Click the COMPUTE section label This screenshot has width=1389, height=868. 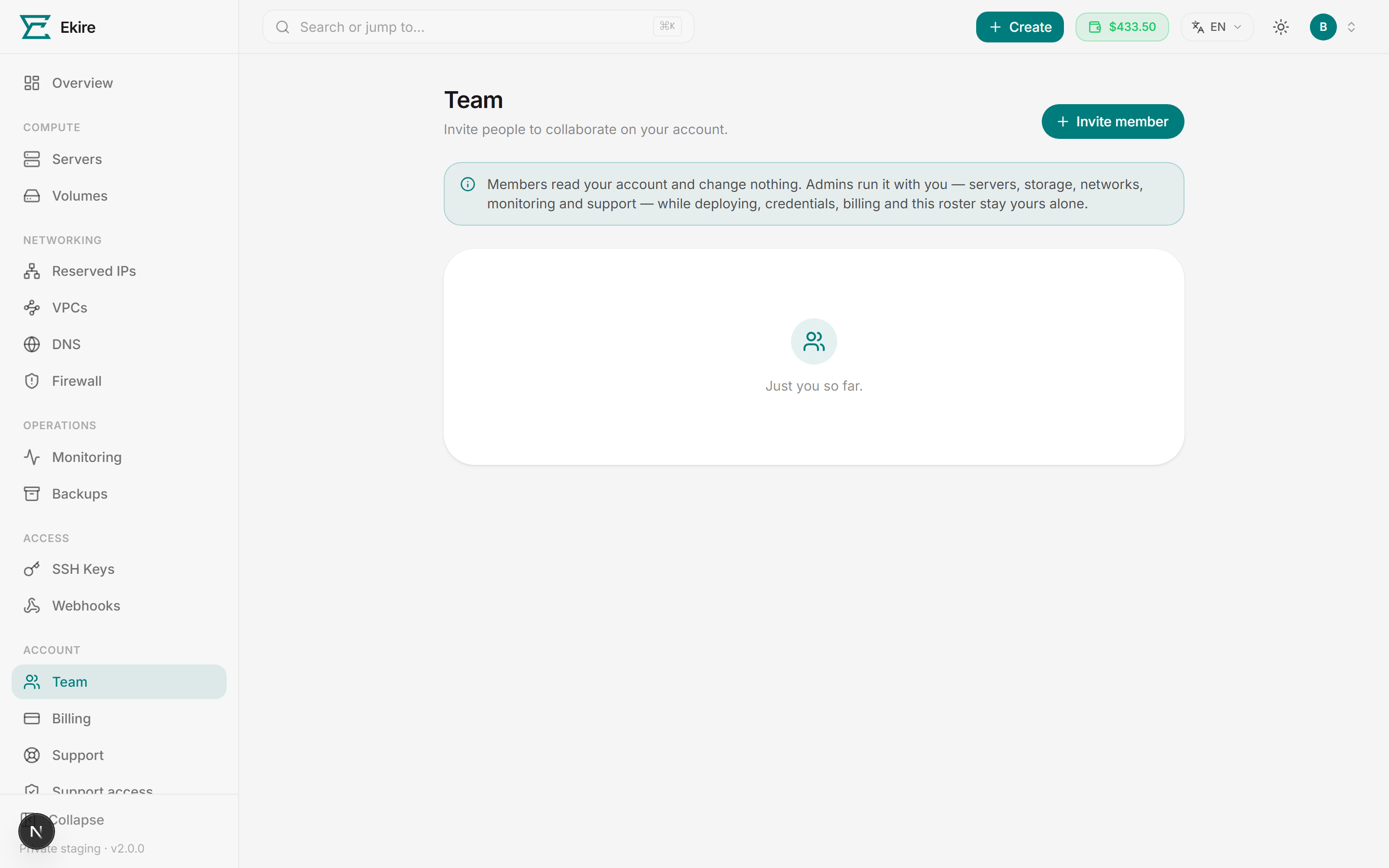(52, 127)
